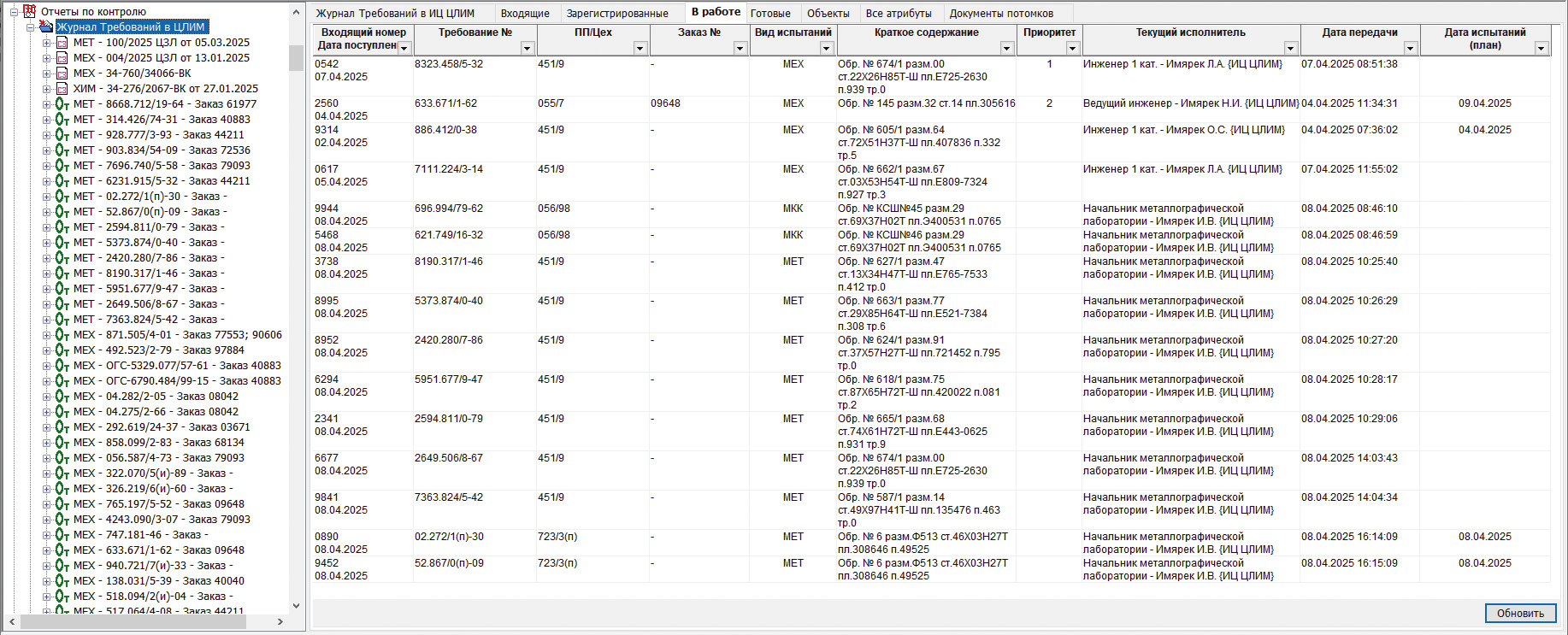
Task: Expand the МЕХ - 004/2025 ЦЗЛ tree node
Action: 47,58
